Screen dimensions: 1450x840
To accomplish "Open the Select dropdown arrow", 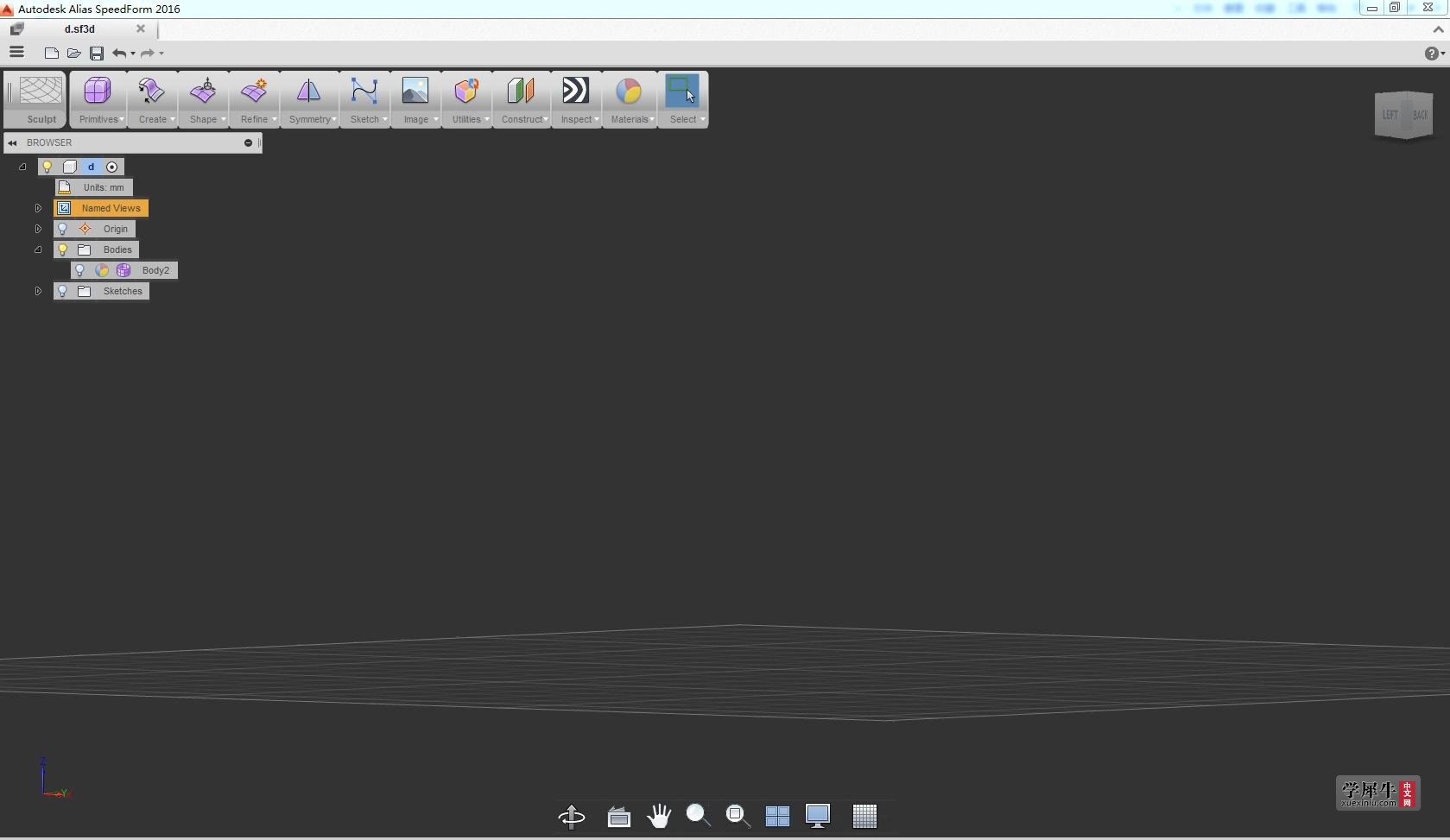I will tap(702, 120).
